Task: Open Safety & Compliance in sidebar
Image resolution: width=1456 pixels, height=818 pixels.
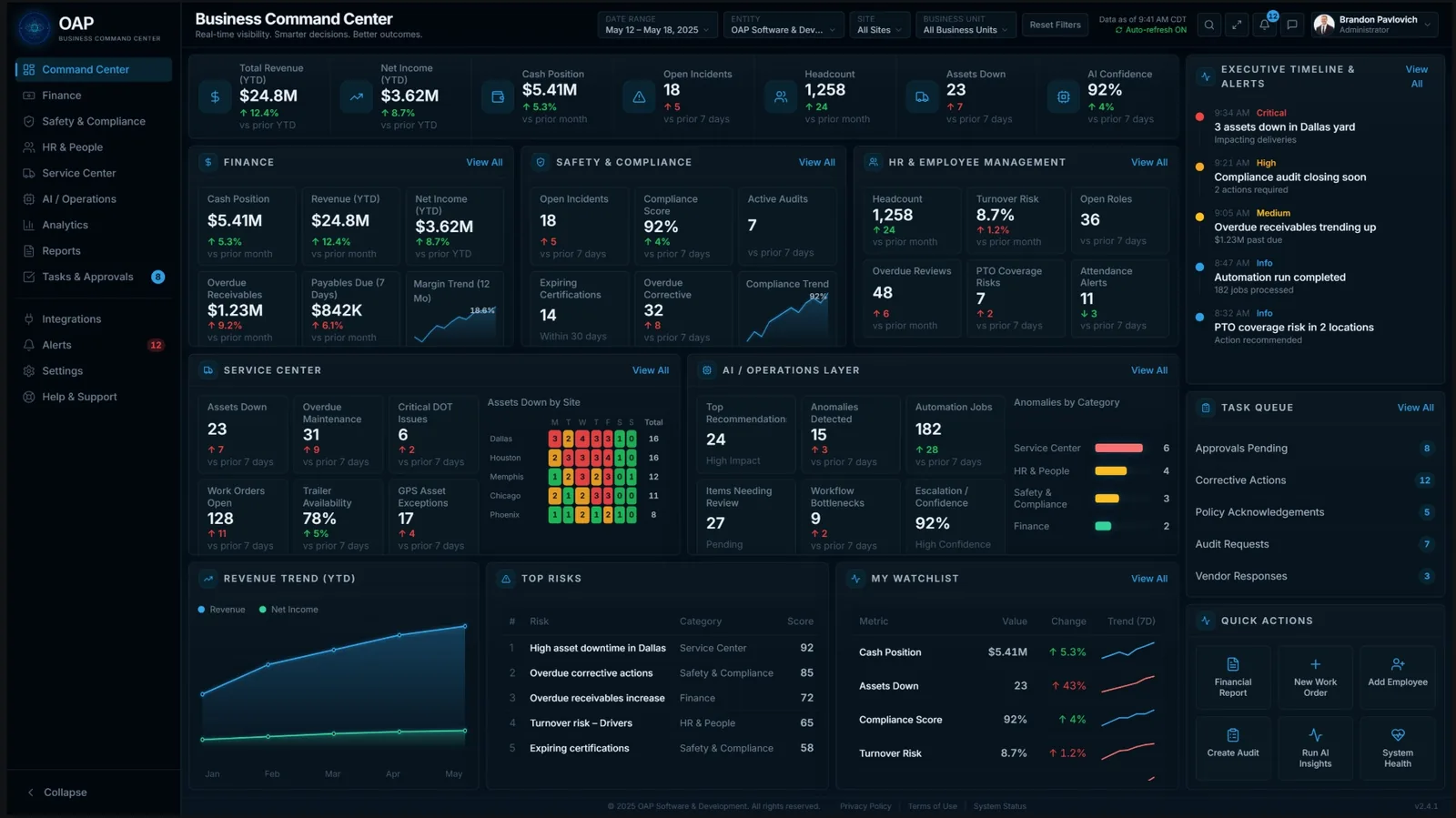Action: coord(93,121)
